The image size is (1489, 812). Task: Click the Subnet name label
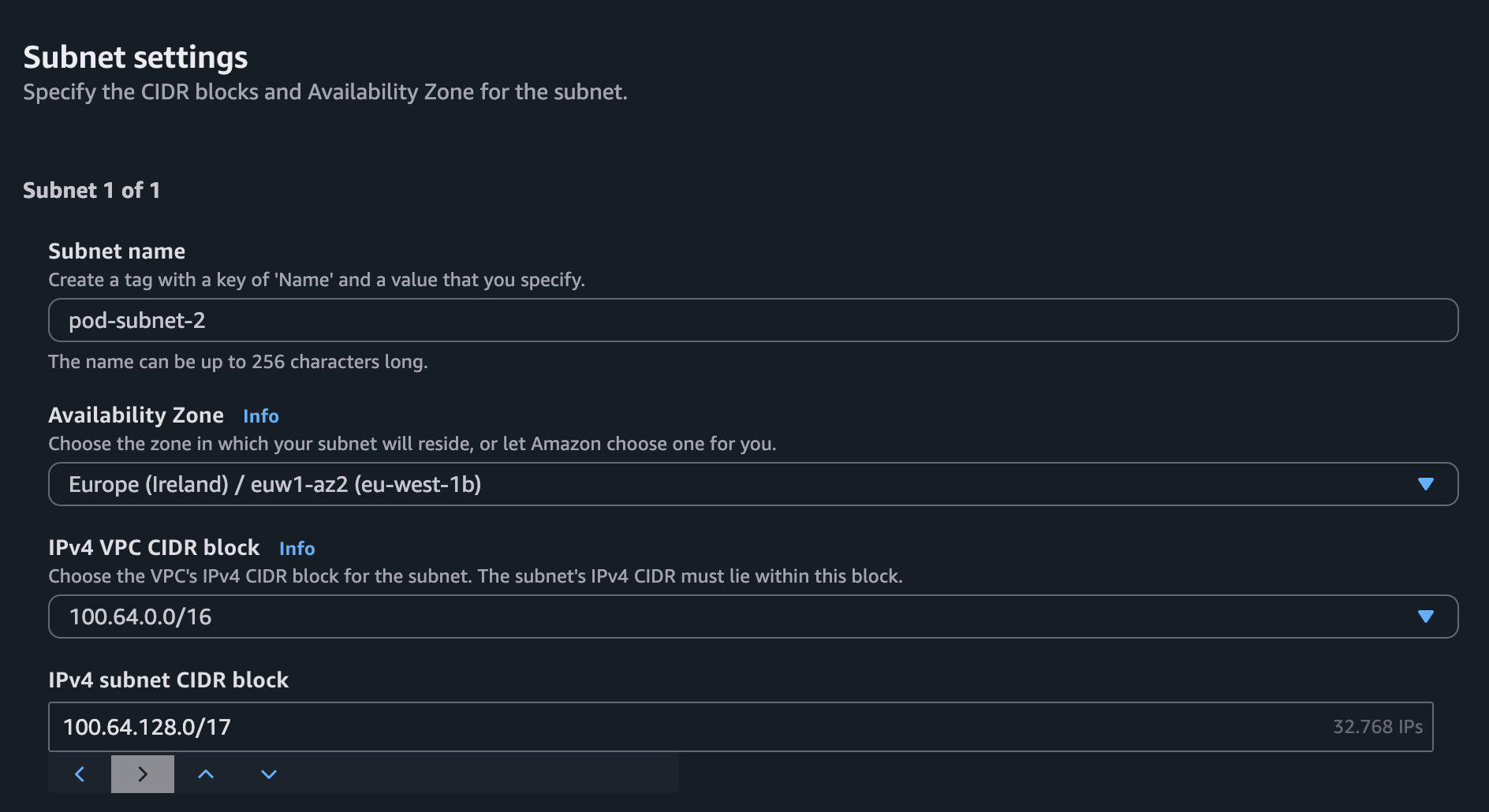point(117,251)
